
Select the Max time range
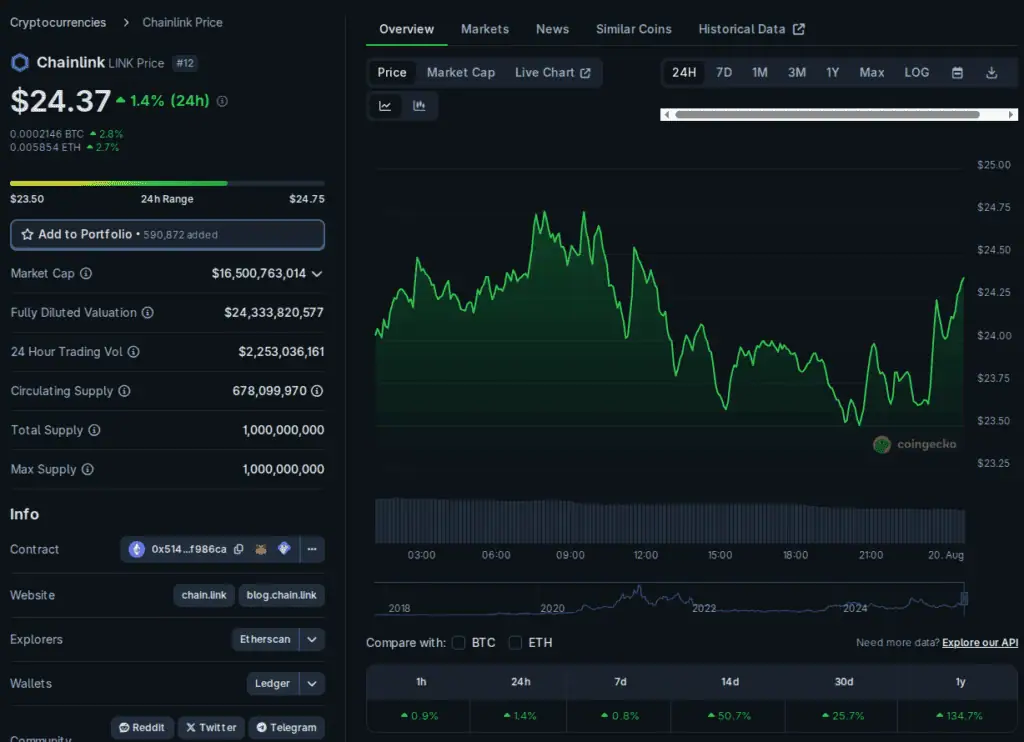pos(872,73)
